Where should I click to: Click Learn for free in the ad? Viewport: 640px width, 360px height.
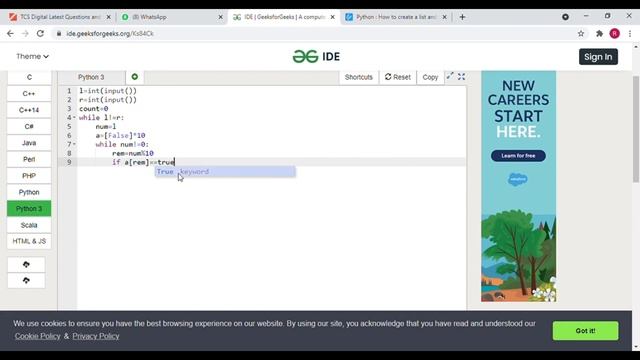click(x=518, y=156)
